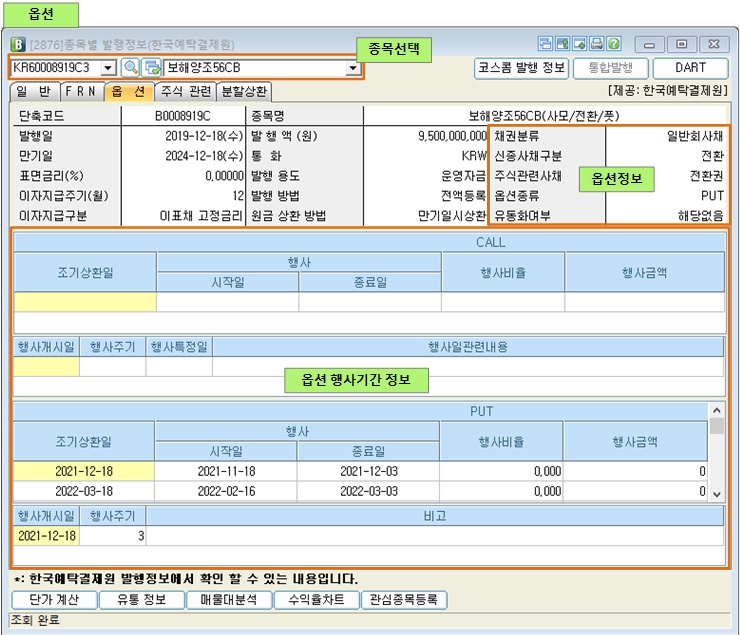Select the PUT row cell 2022-03-18

(x=84, y=491)
